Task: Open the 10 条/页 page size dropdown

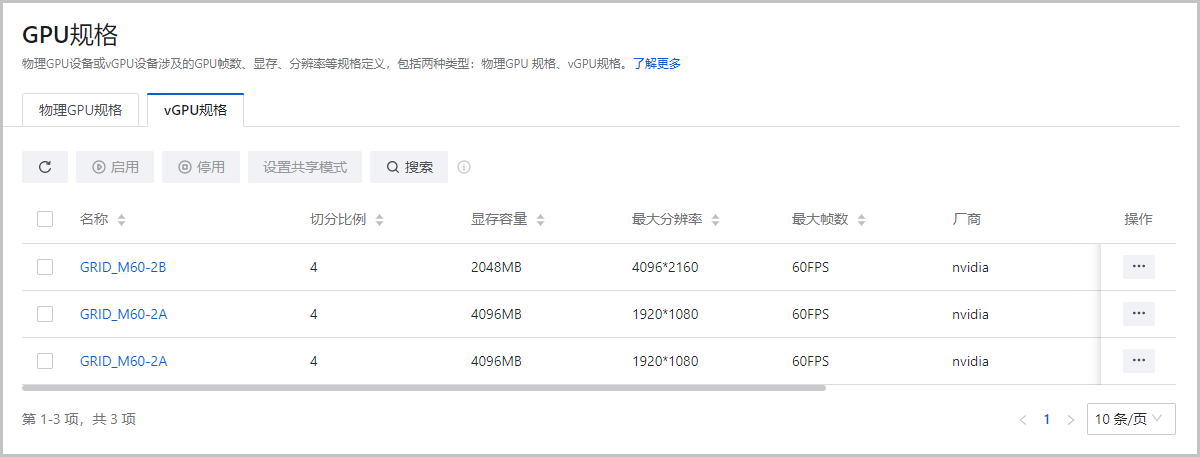Action: [x=1131, y=419]
